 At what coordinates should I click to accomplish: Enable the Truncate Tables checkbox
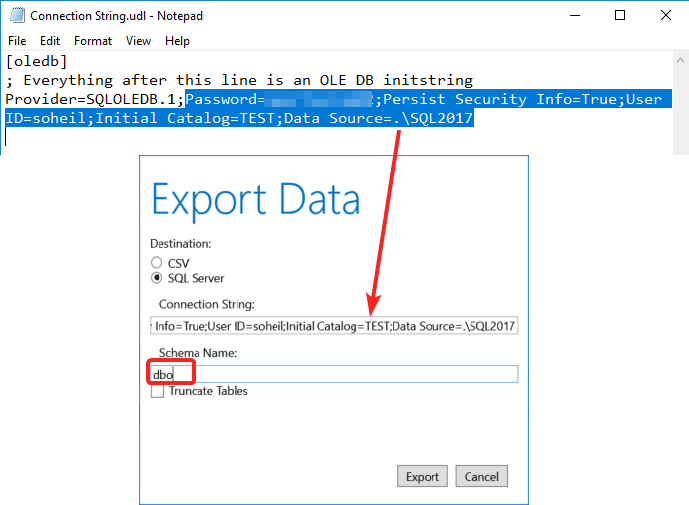[x=157, y=391]
